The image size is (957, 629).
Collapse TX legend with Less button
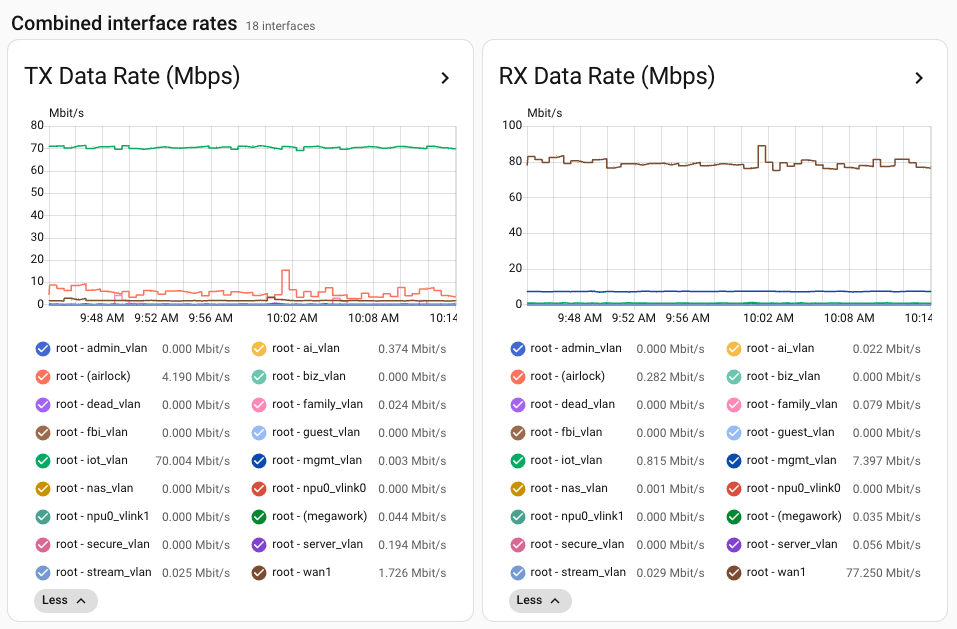coord(65,600)
